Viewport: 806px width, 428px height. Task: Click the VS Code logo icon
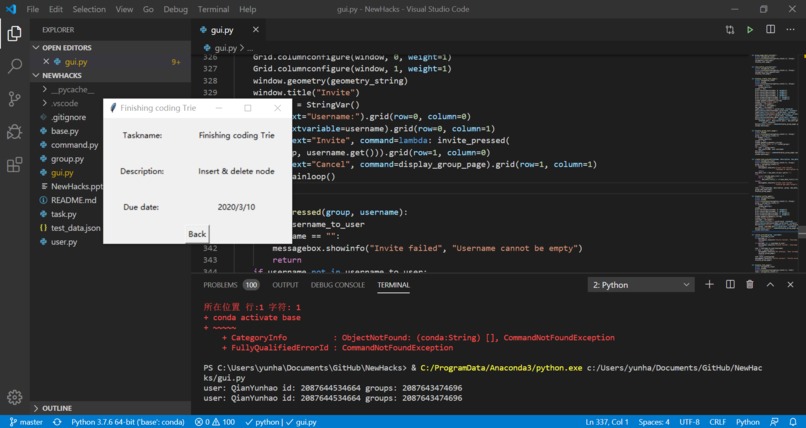tap(11, 9)
